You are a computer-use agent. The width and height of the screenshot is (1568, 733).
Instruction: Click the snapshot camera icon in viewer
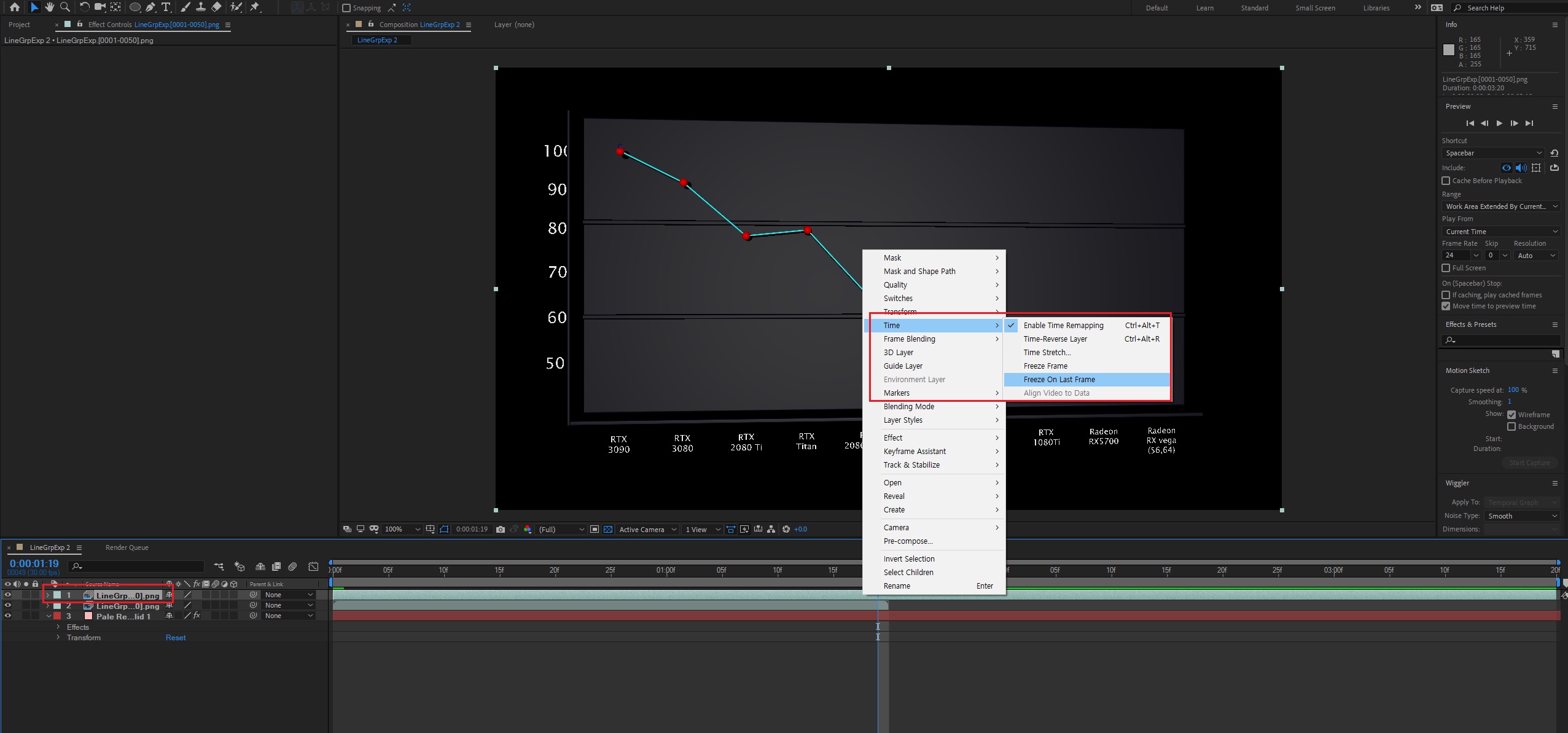tap(501, 529)
